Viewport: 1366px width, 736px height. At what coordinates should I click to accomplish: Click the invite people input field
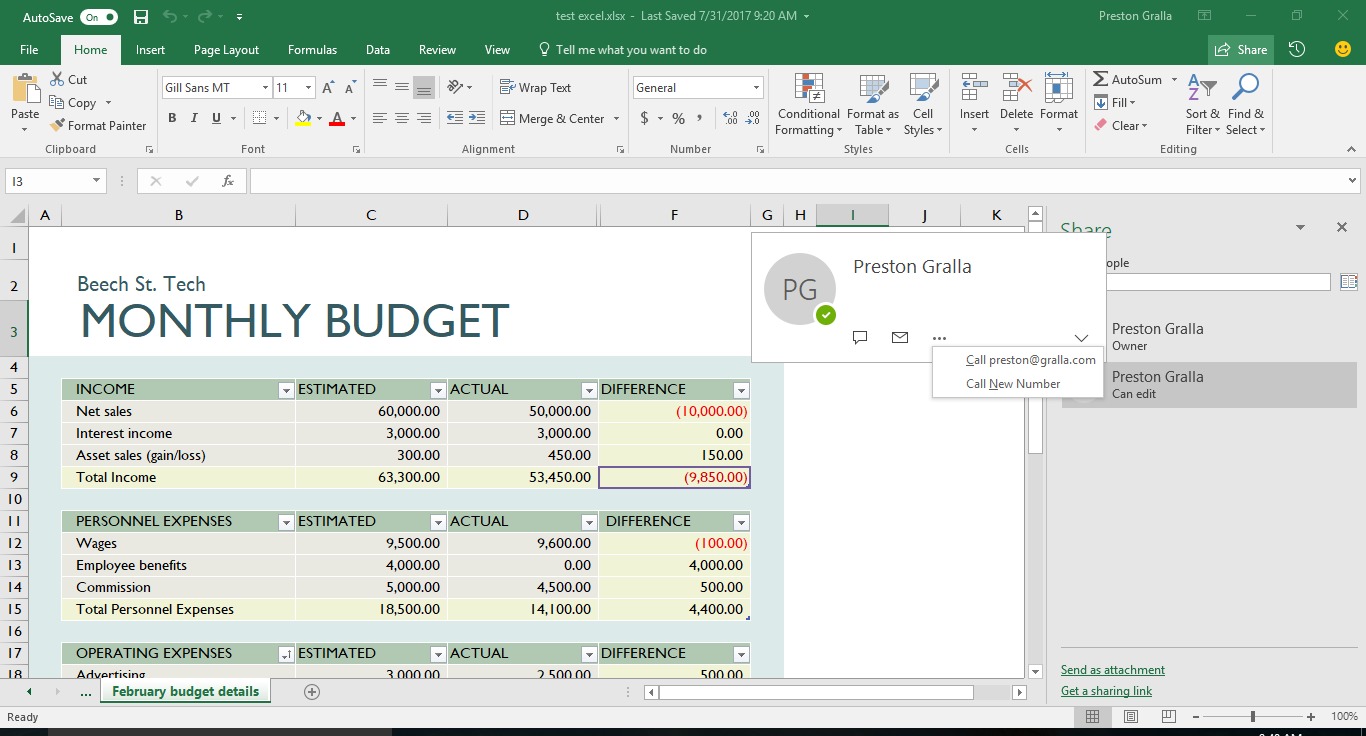[x=1216, y=283]
